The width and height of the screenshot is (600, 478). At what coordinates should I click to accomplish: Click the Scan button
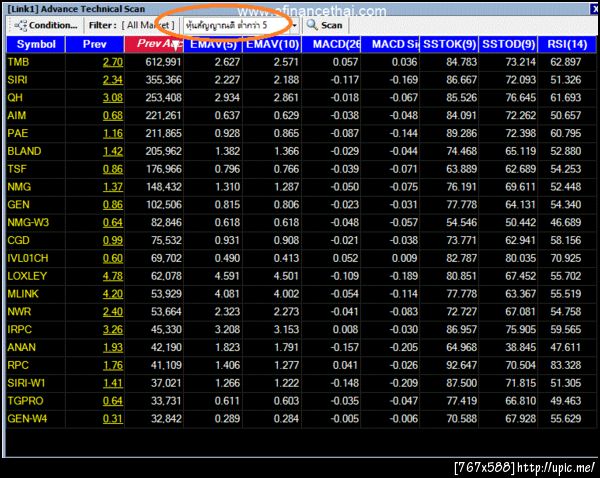[x=325, y=25]
